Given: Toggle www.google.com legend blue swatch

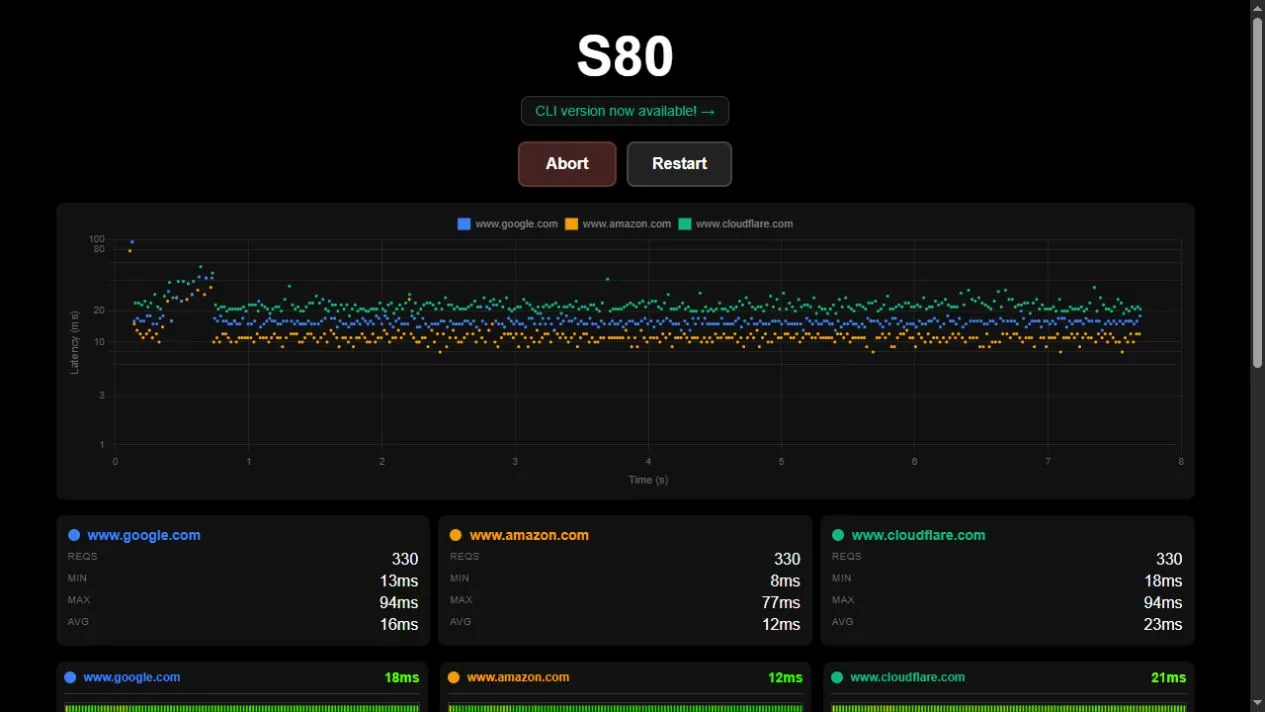Looking at the screenshot, I should 464,224.
